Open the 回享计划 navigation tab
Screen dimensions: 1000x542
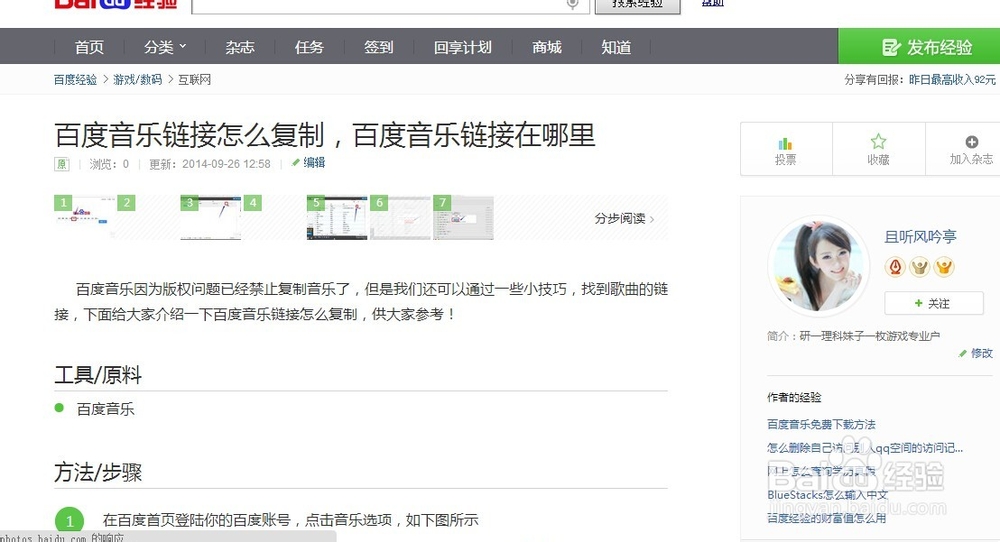[x=463, y=47]
